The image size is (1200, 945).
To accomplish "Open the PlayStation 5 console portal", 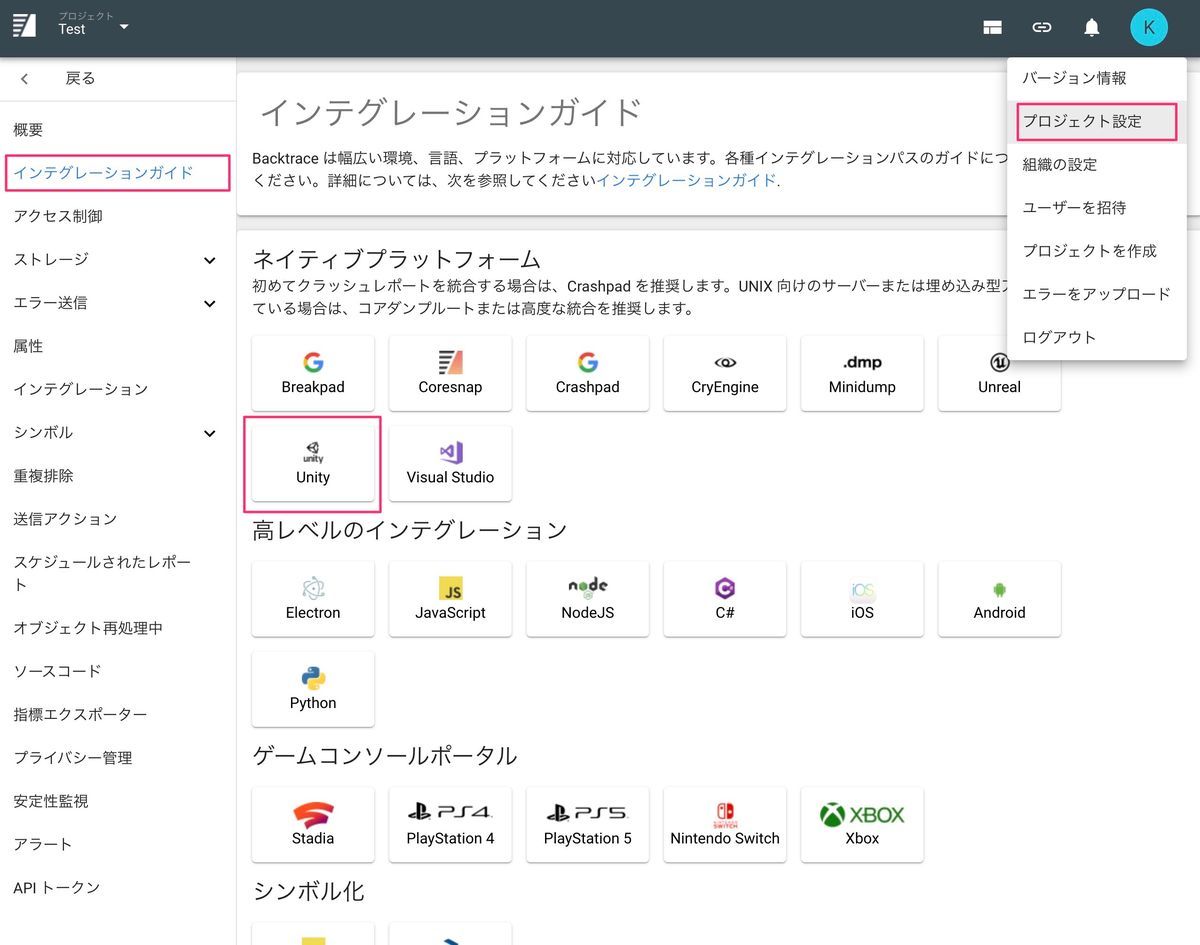I will pyautogui.click(x=587, y=824).
